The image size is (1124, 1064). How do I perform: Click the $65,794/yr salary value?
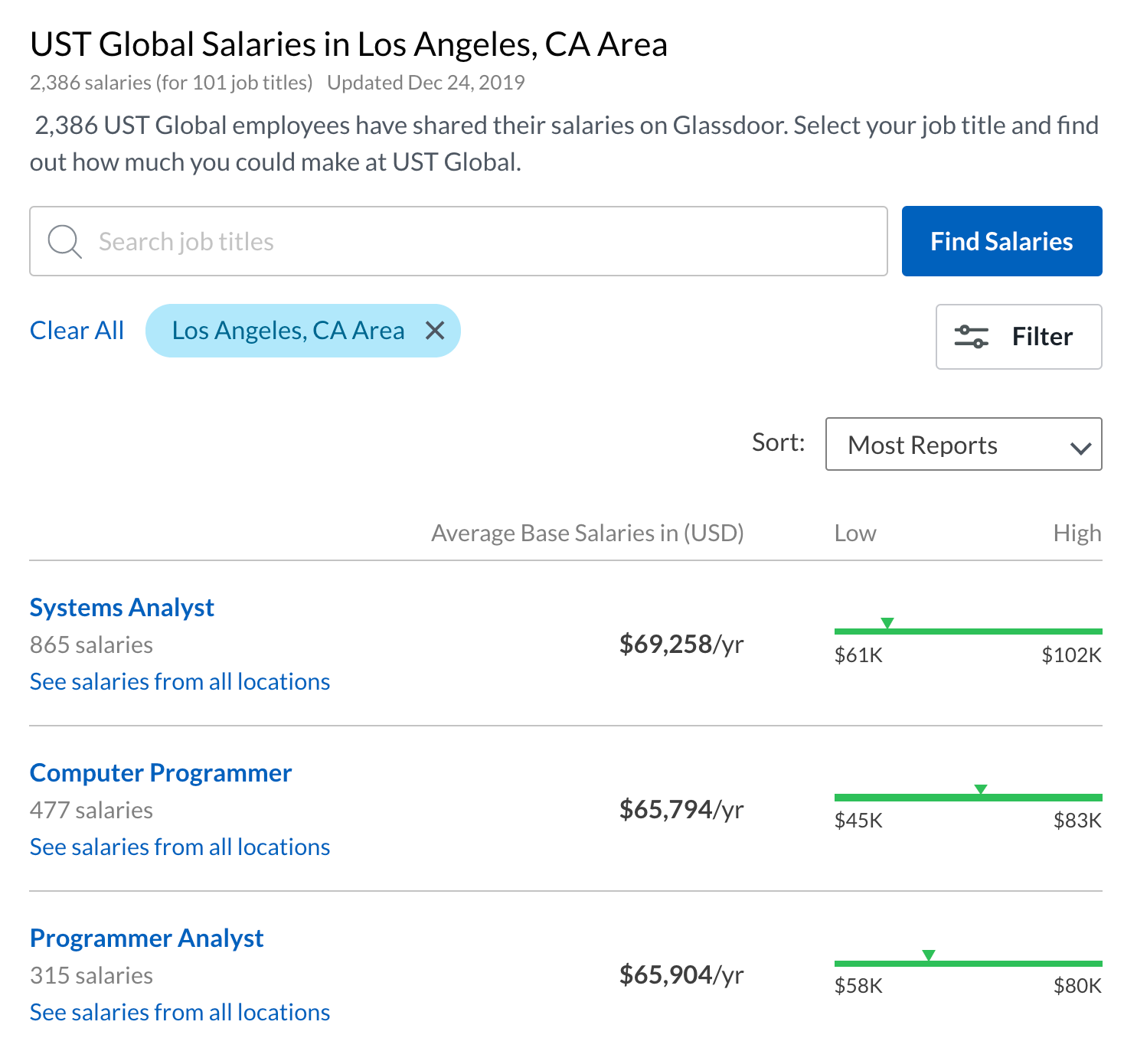(681, 810)
